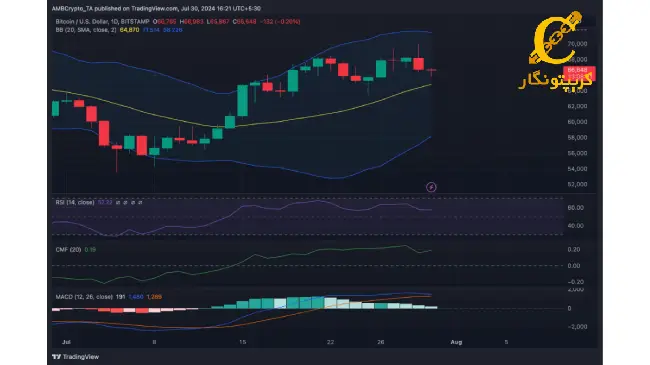Click the lightning bolt icon below the chart
The height and width of the screenshot is (365, 650).
pos(431,187)
